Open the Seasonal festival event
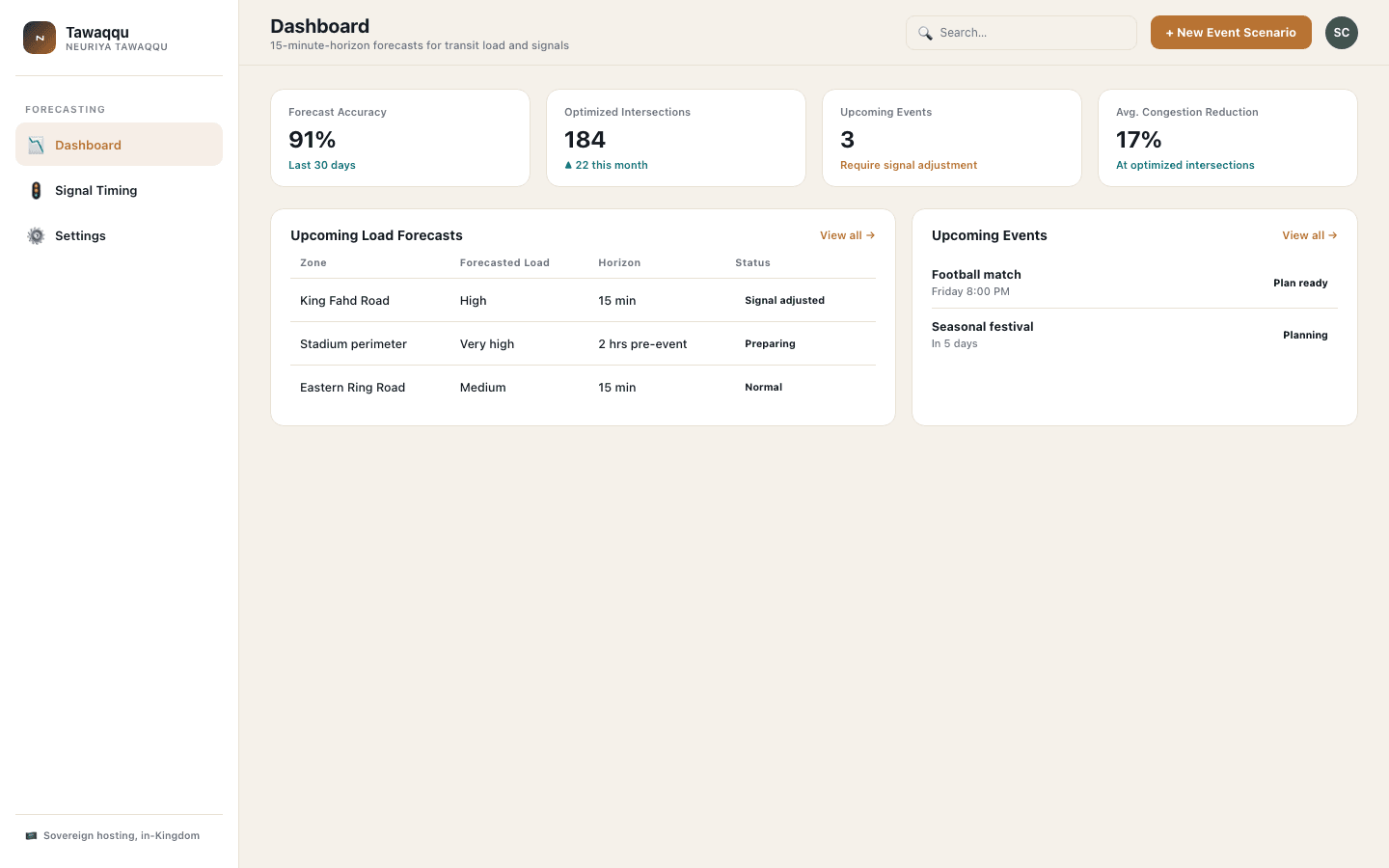 (1134, 335)
